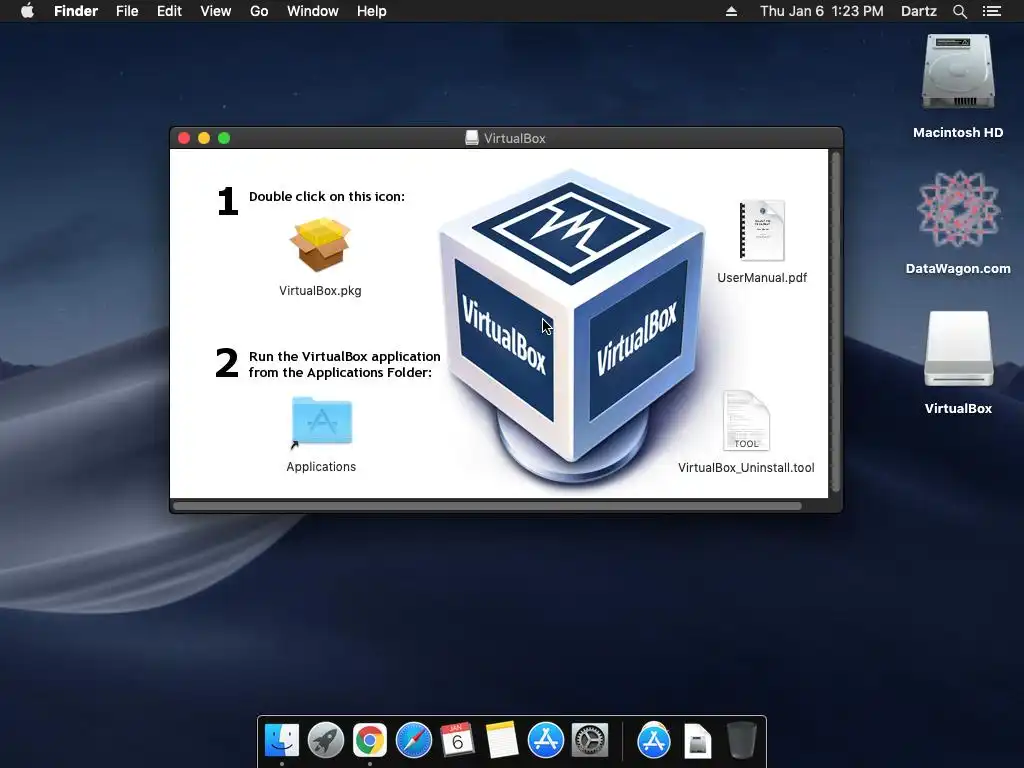Image resolution: width=1024 pixels, height=768 pixels.
Task: Open the Finder menu
Action: point(76,11)
